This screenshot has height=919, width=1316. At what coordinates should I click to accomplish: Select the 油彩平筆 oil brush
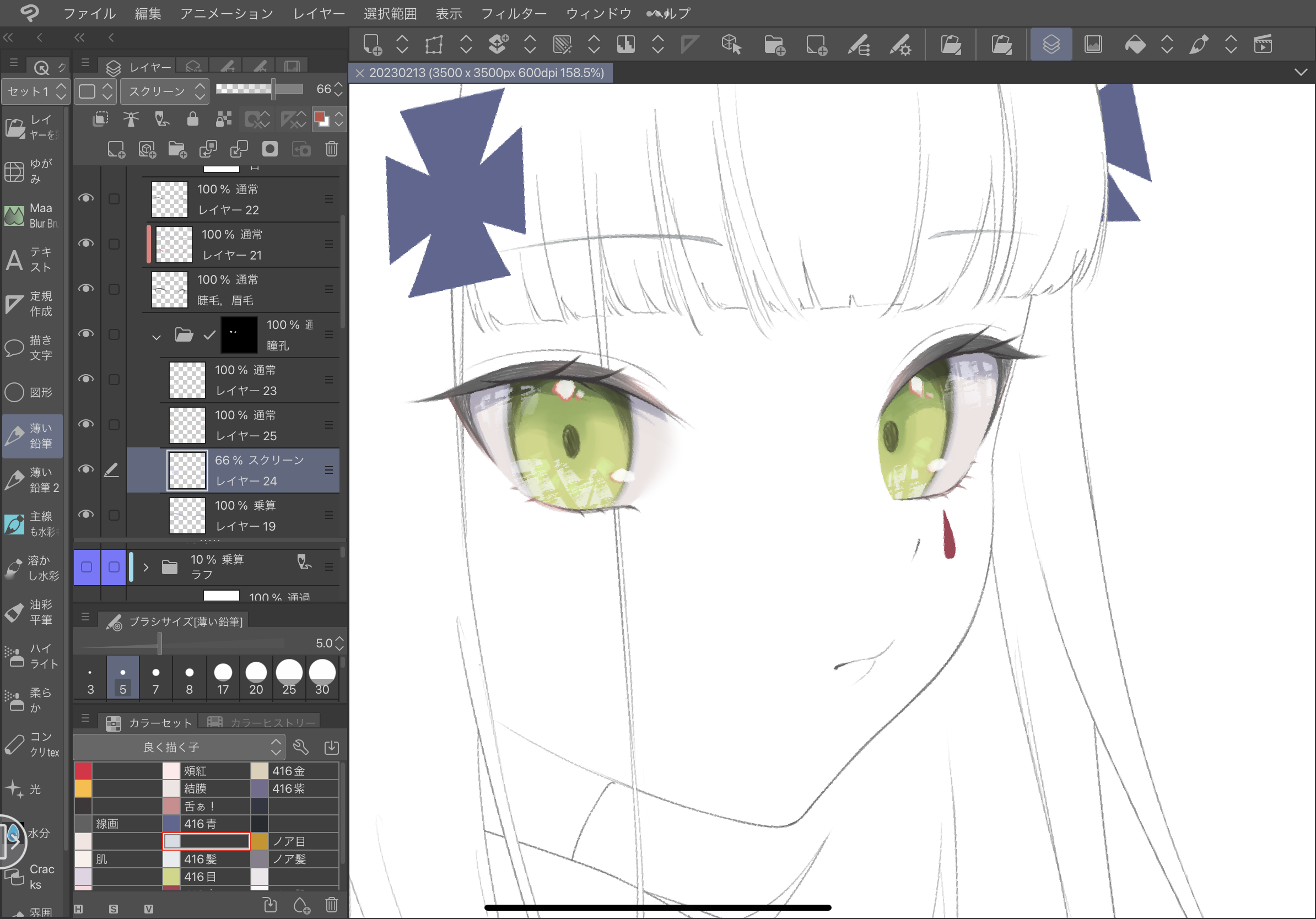point(33,613)
